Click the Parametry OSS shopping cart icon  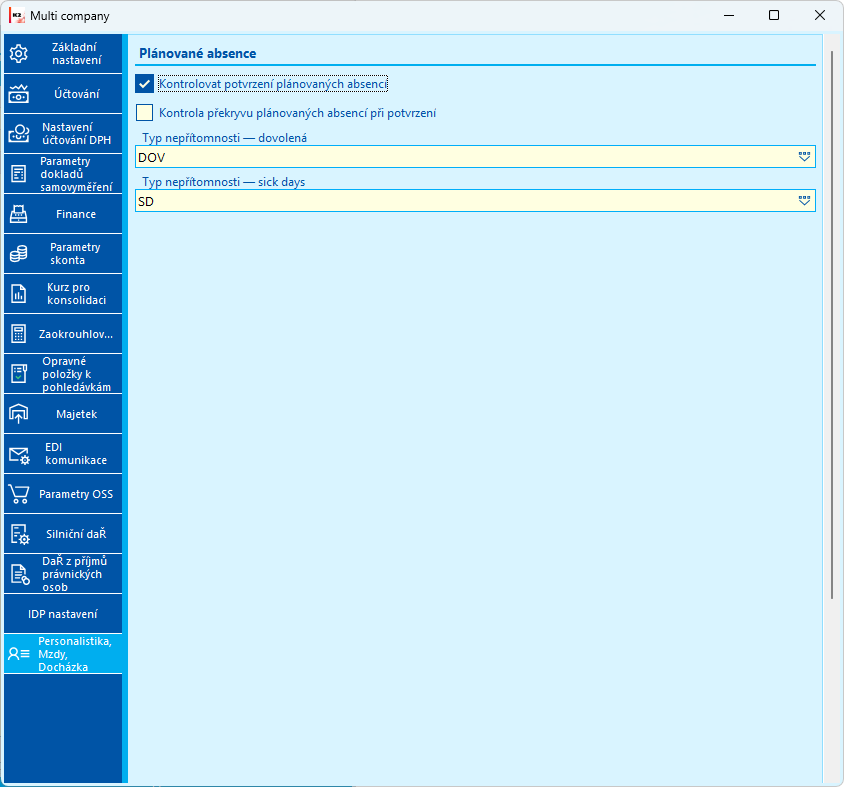(x=19, y=494)
